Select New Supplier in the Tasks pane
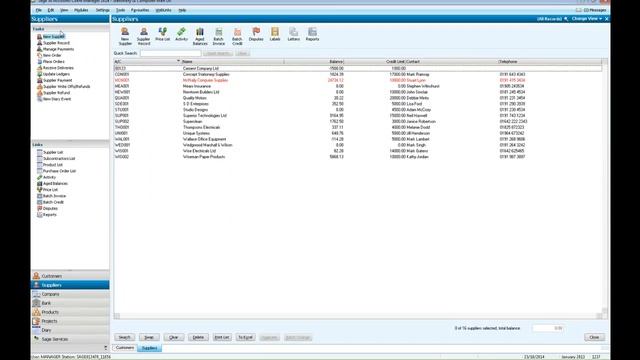 51,36
